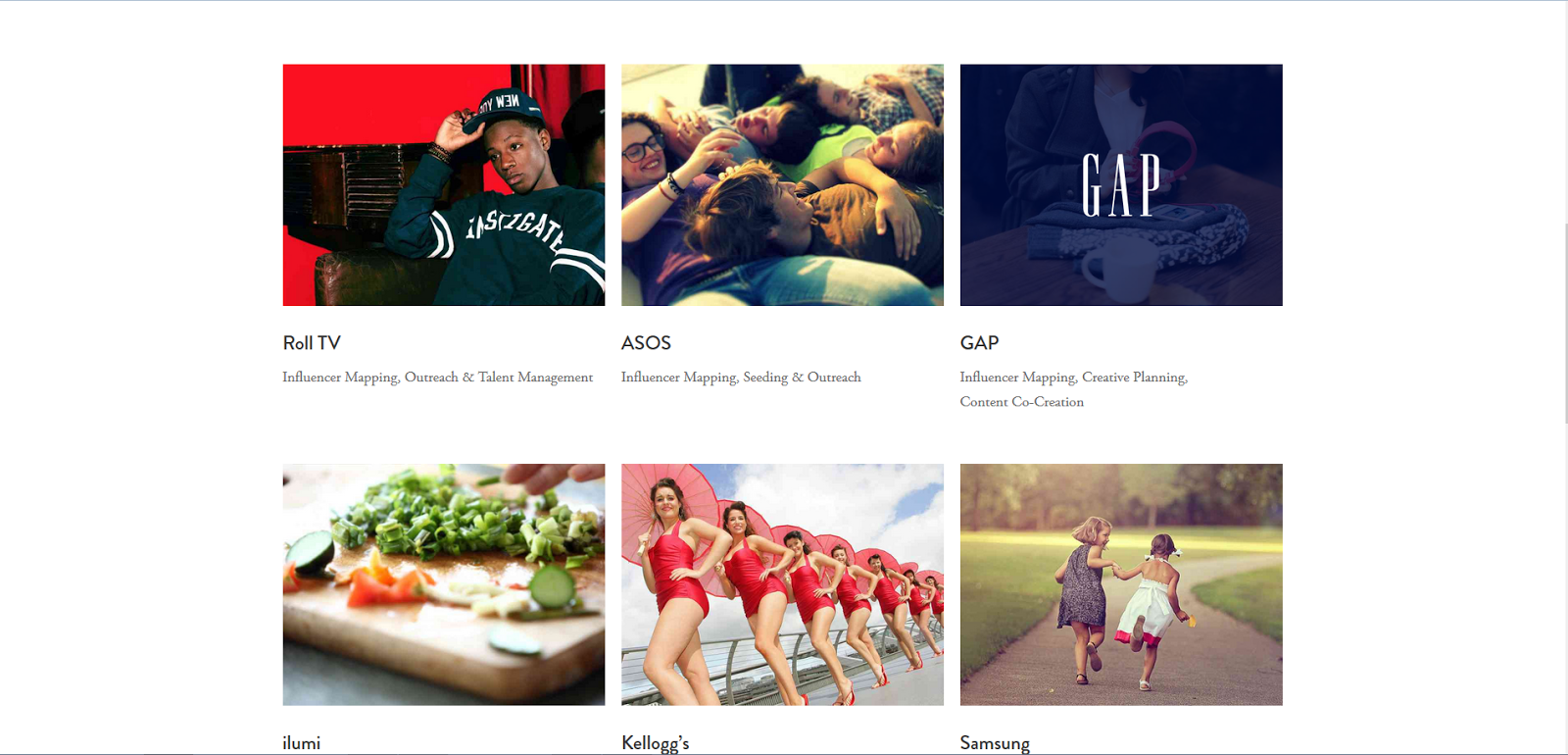Click the GAP heading link
The image size is (1568, 755).
[979, 343]
